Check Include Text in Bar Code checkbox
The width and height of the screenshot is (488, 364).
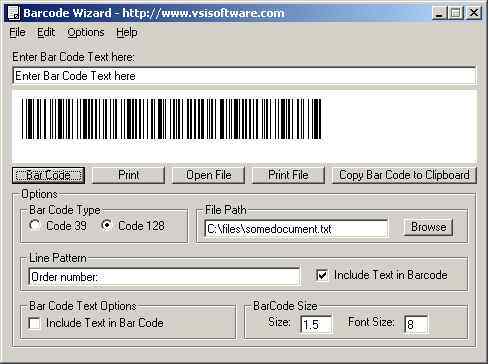35,323
